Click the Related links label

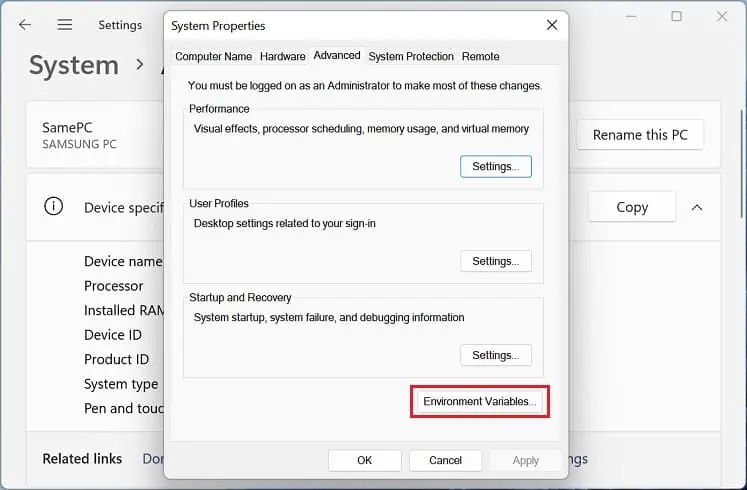point(82,459)
